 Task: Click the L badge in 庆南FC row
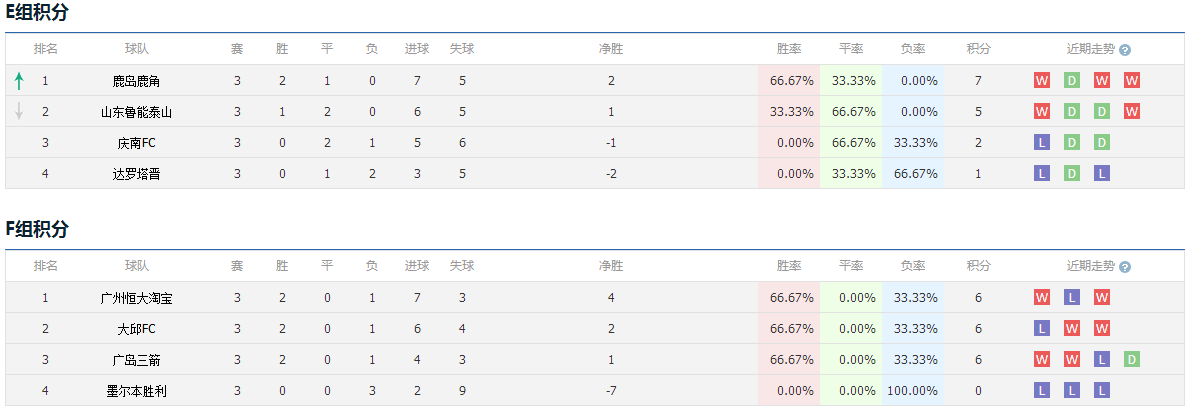point(1042,142)
